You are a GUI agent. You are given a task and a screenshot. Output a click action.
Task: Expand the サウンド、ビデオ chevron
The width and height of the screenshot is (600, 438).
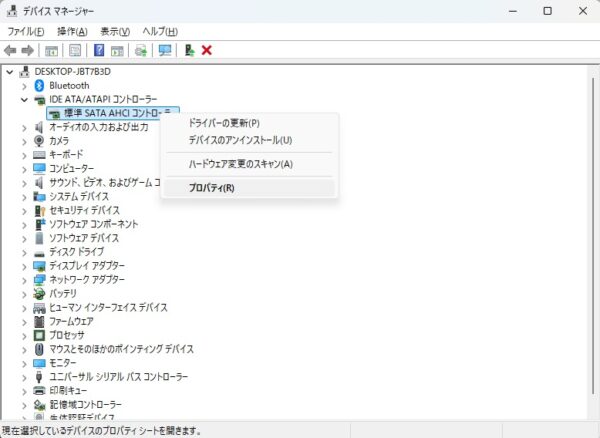24,183
